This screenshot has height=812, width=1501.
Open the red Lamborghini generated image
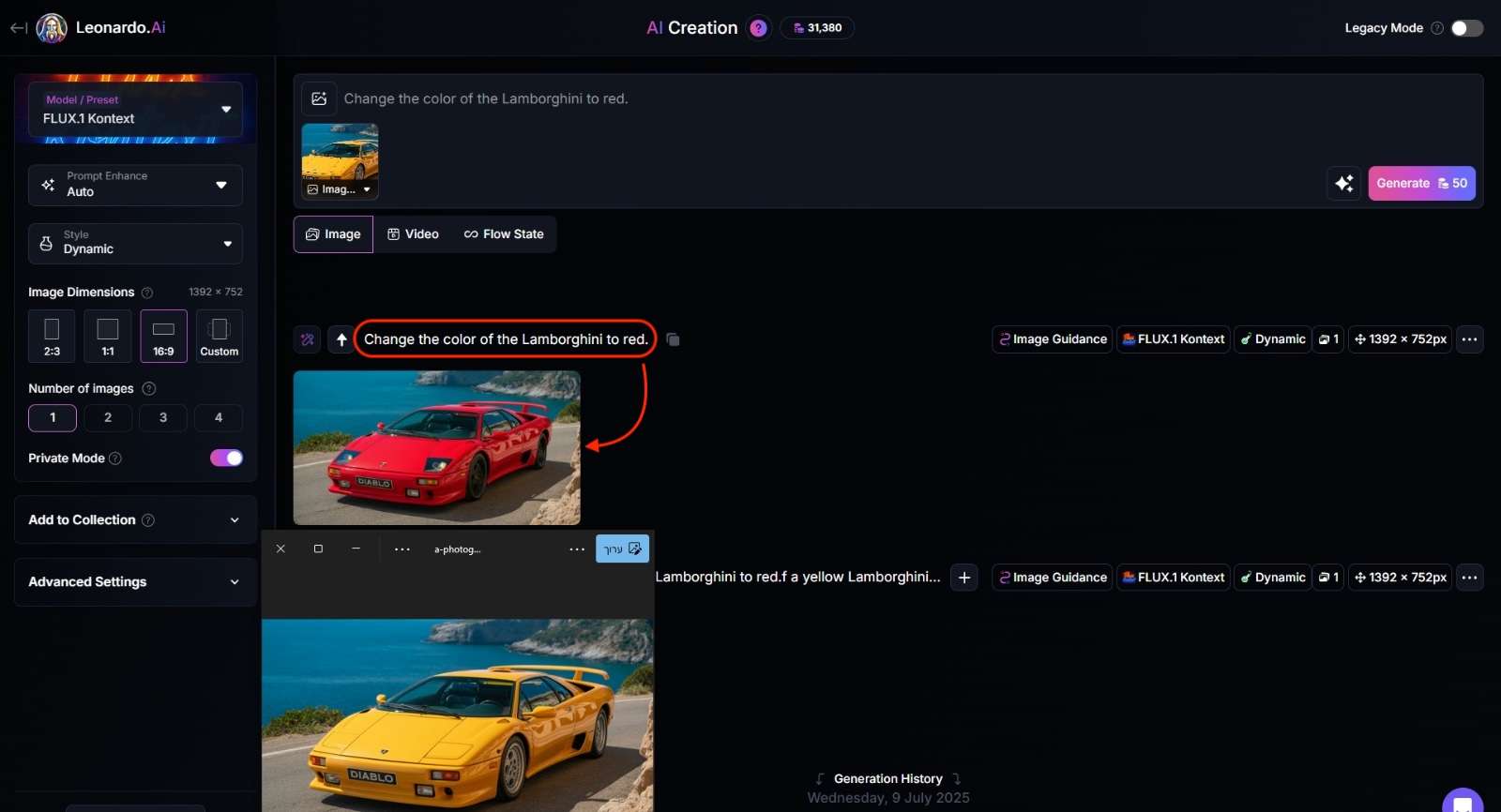[436, 447]
